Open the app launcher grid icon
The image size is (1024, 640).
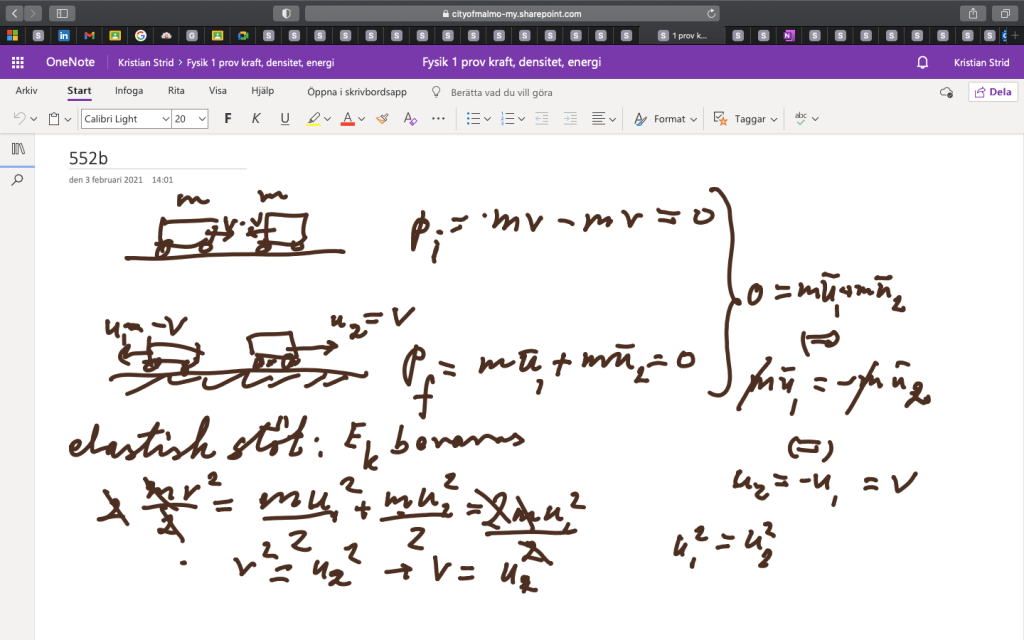click(17, 62)
